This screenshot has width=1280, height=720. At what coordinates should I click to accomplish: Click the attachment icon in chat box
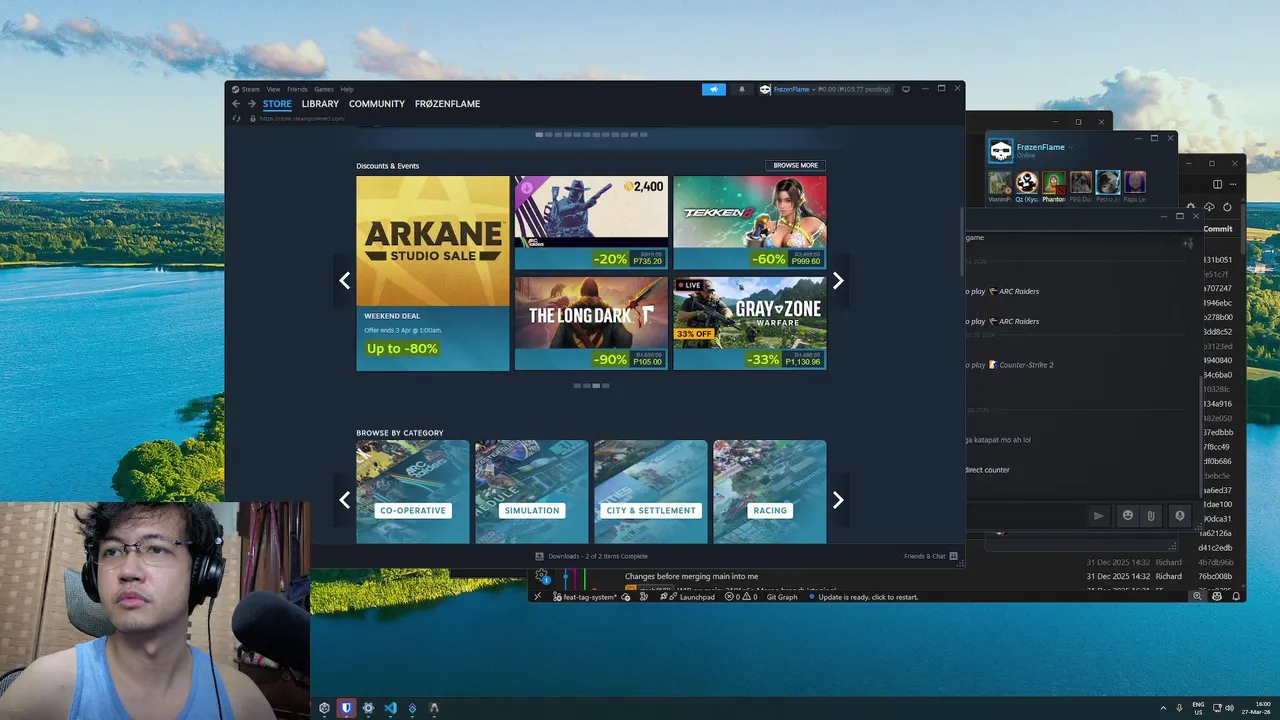[1151, 515]
